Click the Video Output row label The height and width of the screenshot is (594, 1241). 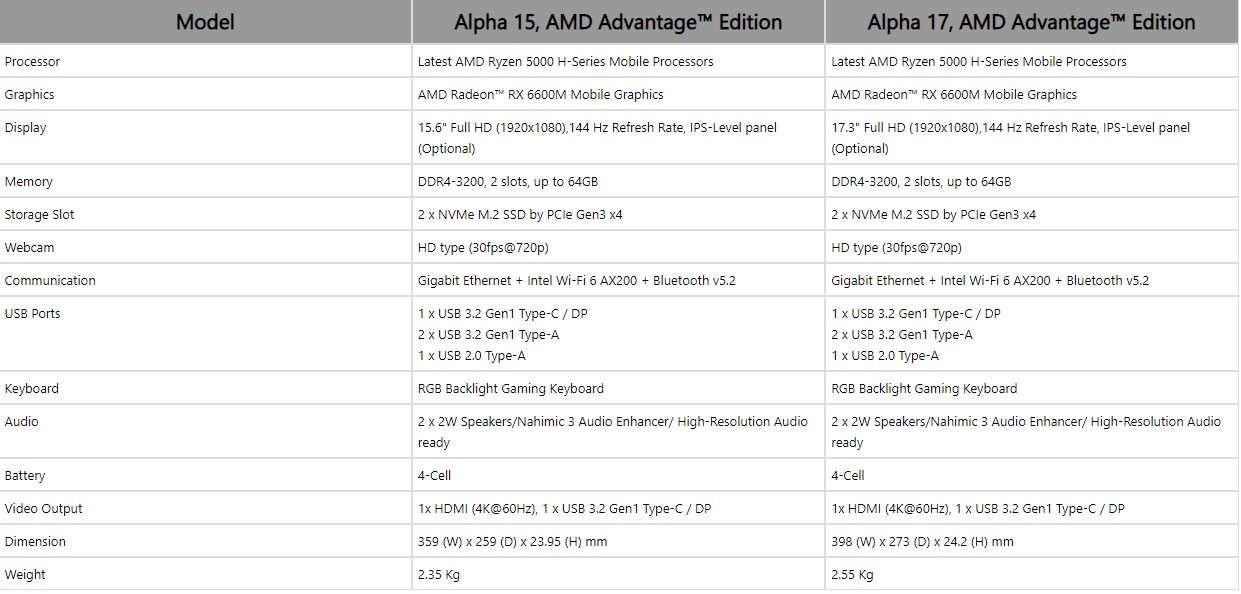(44, 509)
